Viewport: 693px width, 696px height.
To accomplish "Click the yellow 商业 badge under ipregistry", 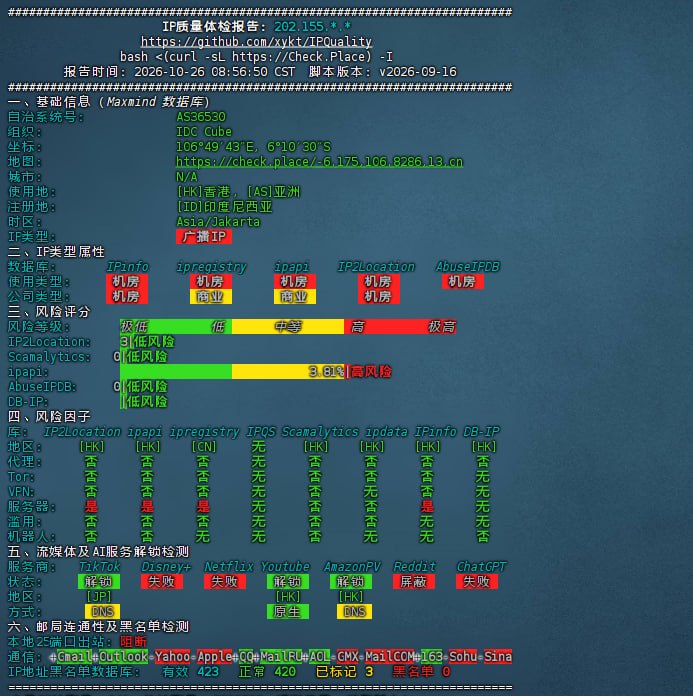I will point(210,297).
